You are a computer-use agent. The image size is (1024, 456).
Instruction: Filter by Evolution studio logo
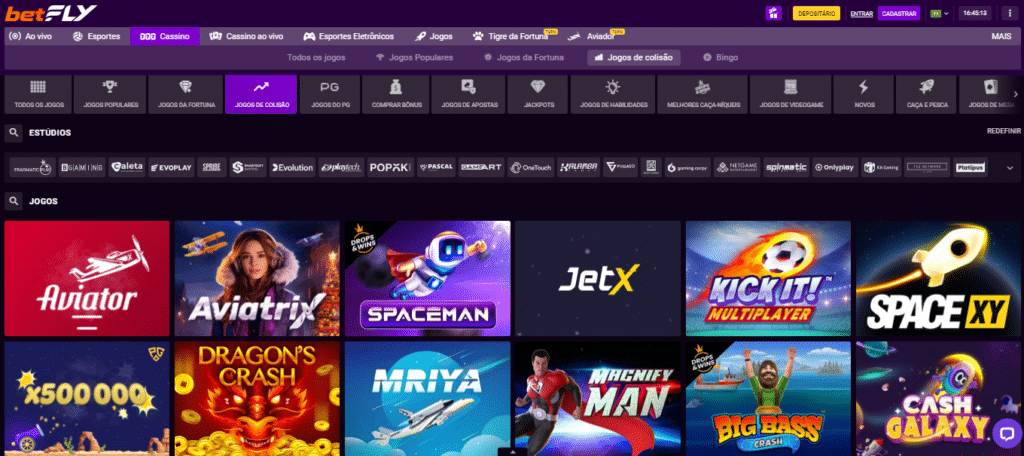click(x=292, y=168)
